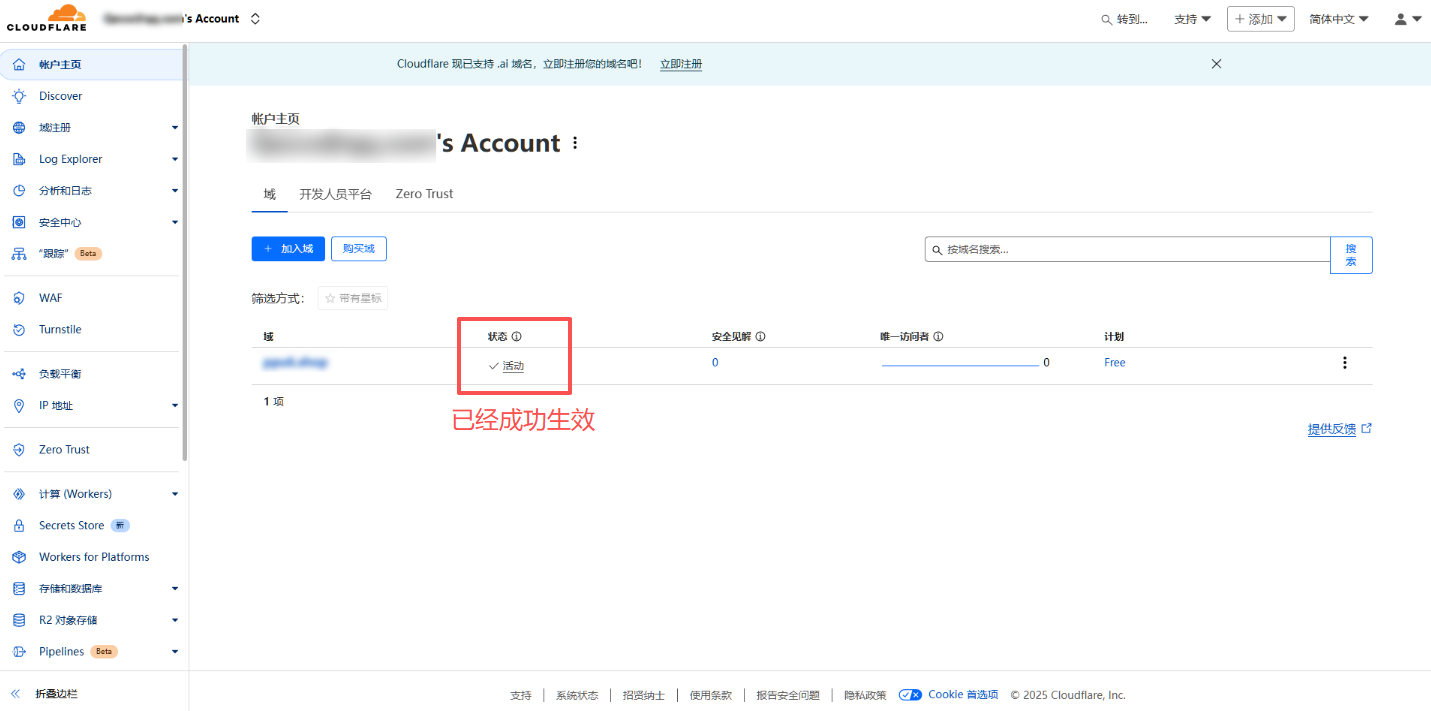The image size is (1431, 711).
Task: Open the user profile icon menu
Action: pos(1408,19)
